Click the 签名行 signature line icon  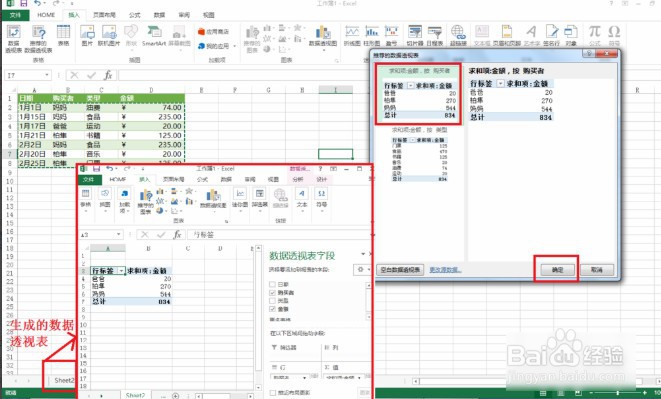click(551, 35)
